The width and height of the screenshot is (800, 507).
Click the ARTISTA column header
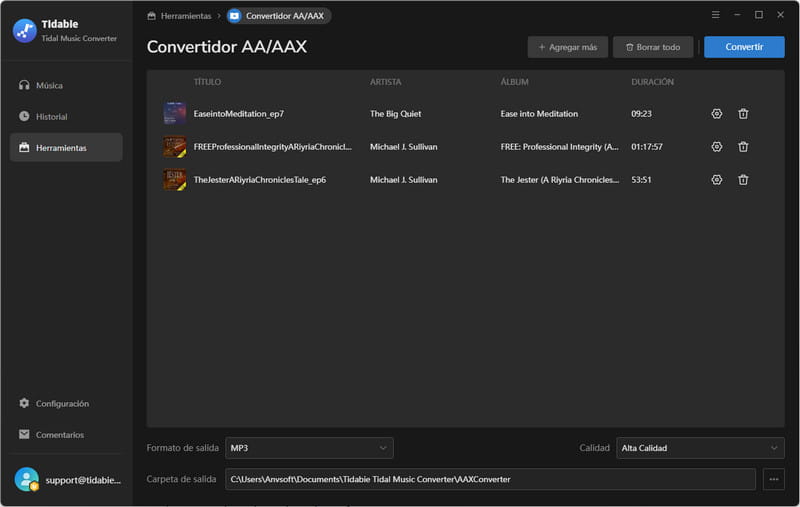click(x=385, y=82)
